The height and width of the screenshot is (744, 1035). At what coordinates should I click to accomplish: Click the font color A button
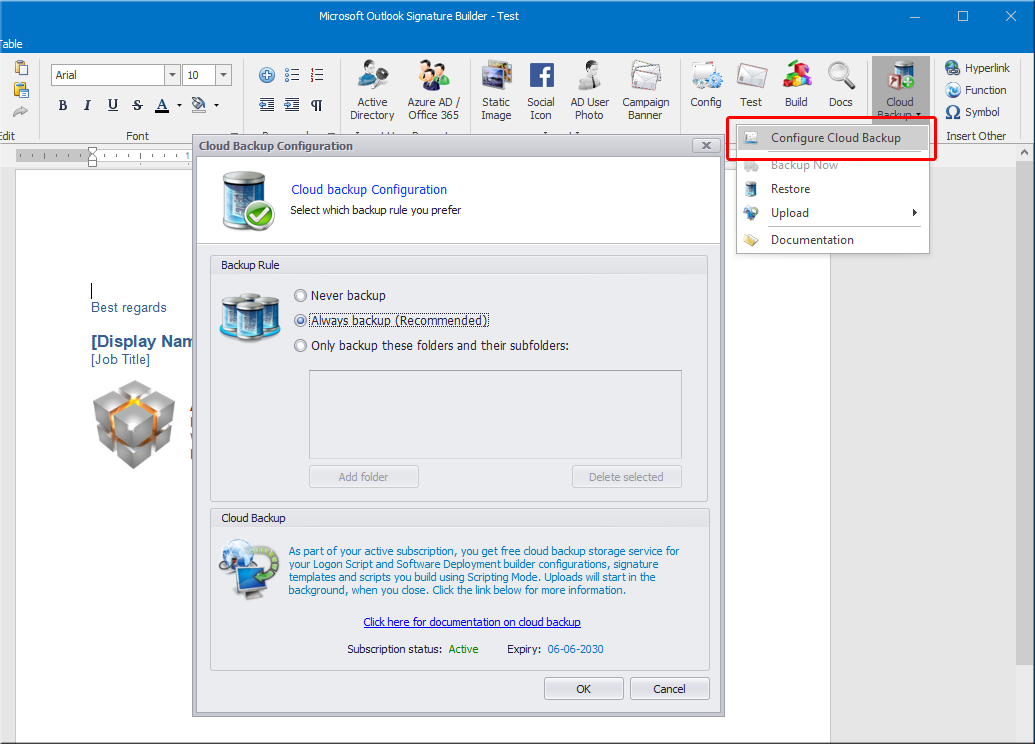pos(162,106)
